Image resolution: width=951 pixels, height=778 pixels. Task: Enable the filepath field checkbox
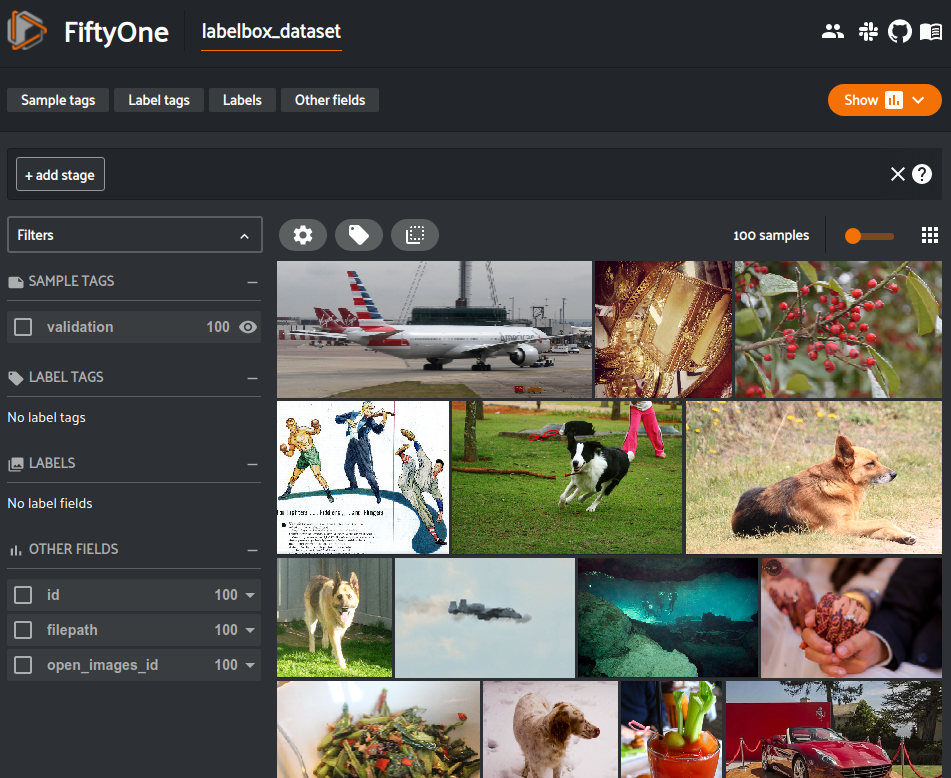tap(23, 630)
